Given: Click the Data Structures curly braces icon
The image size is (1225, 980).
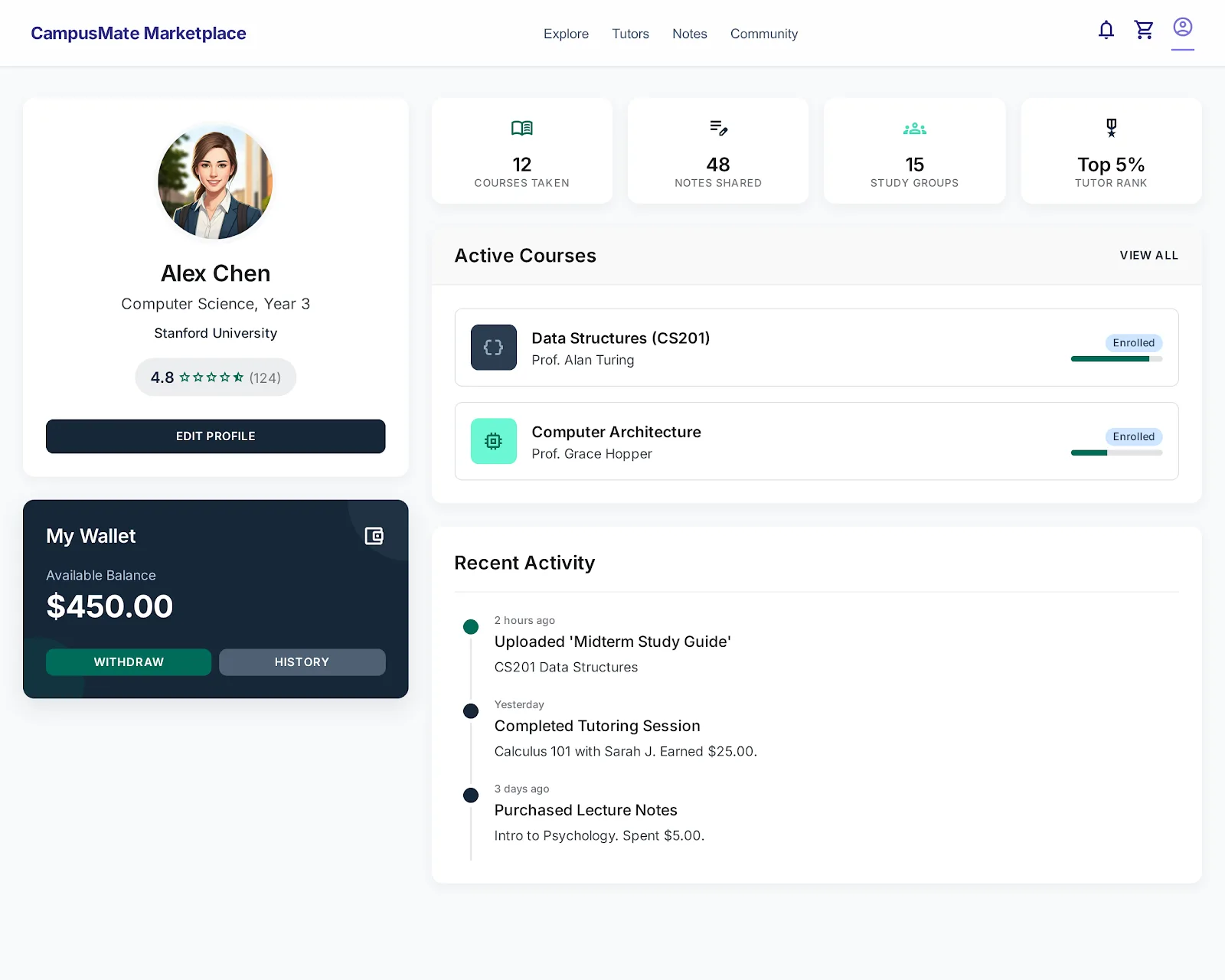Looking at the screenshot, I should pos(494,348).
